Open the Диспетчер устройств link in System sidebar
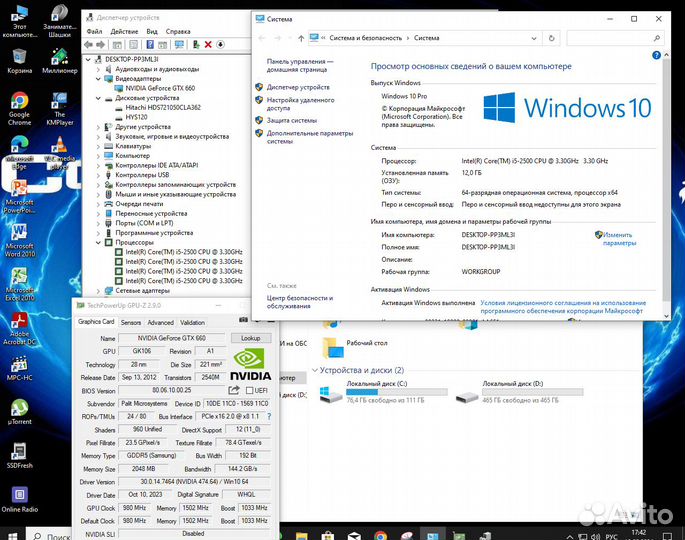This screenshot has height=540, width=685. 298,87
